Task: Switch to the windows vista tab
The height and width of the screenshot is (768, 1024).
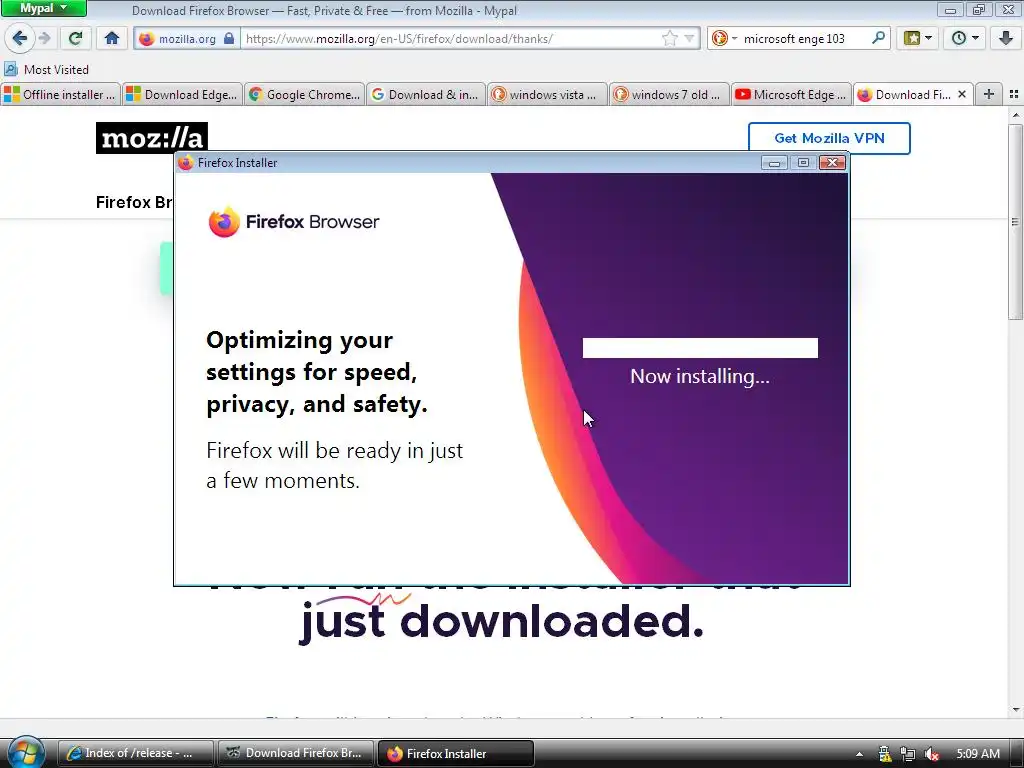Action: [x=547, y=95]
